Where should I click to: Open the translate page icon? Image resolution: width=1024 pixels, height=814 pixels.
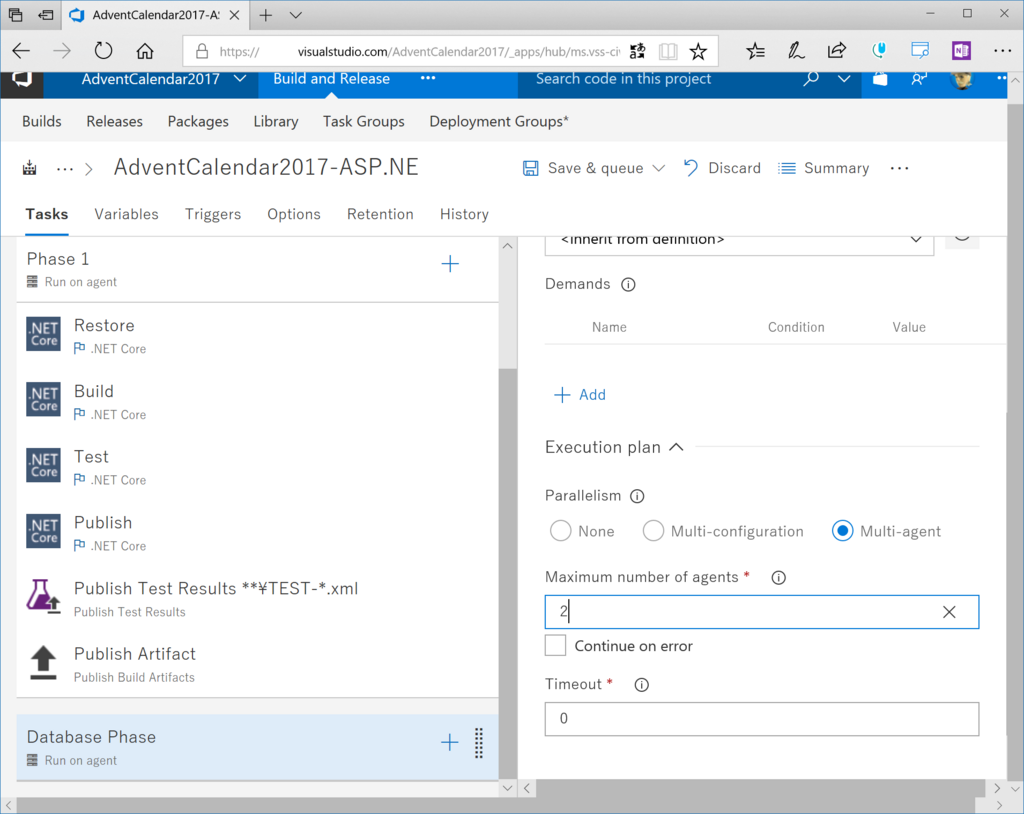point(637,51)
